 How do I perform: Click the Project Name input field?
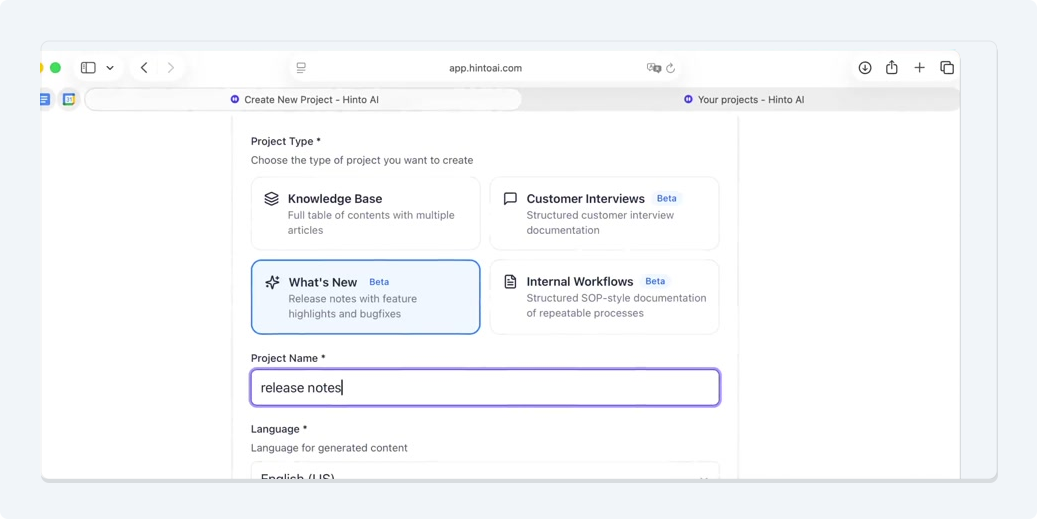484,388
